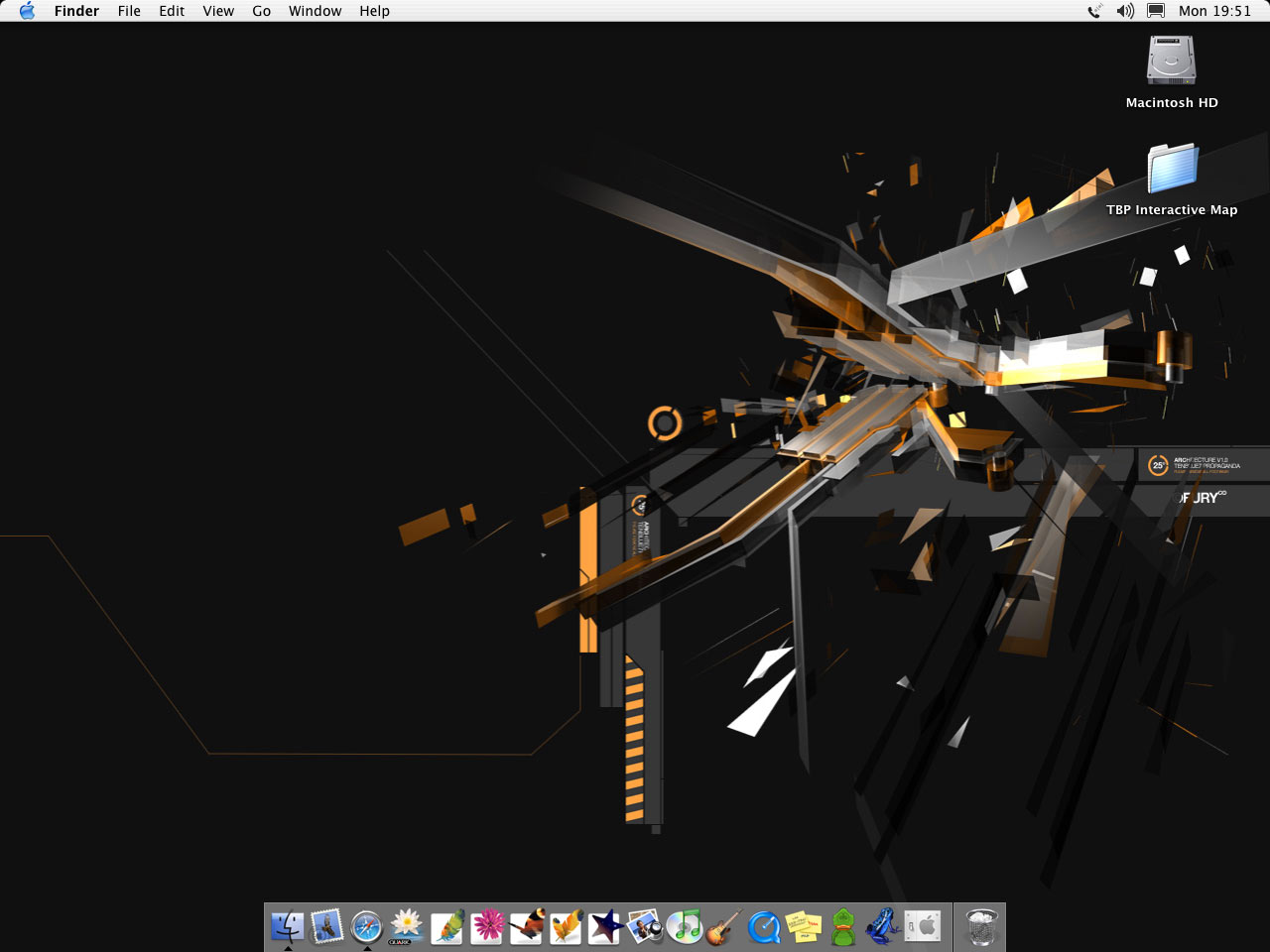The width and height of the screenshot is (1270, 952).
Task: Select the Macintosh HD drive icon
Action: 1172,59
